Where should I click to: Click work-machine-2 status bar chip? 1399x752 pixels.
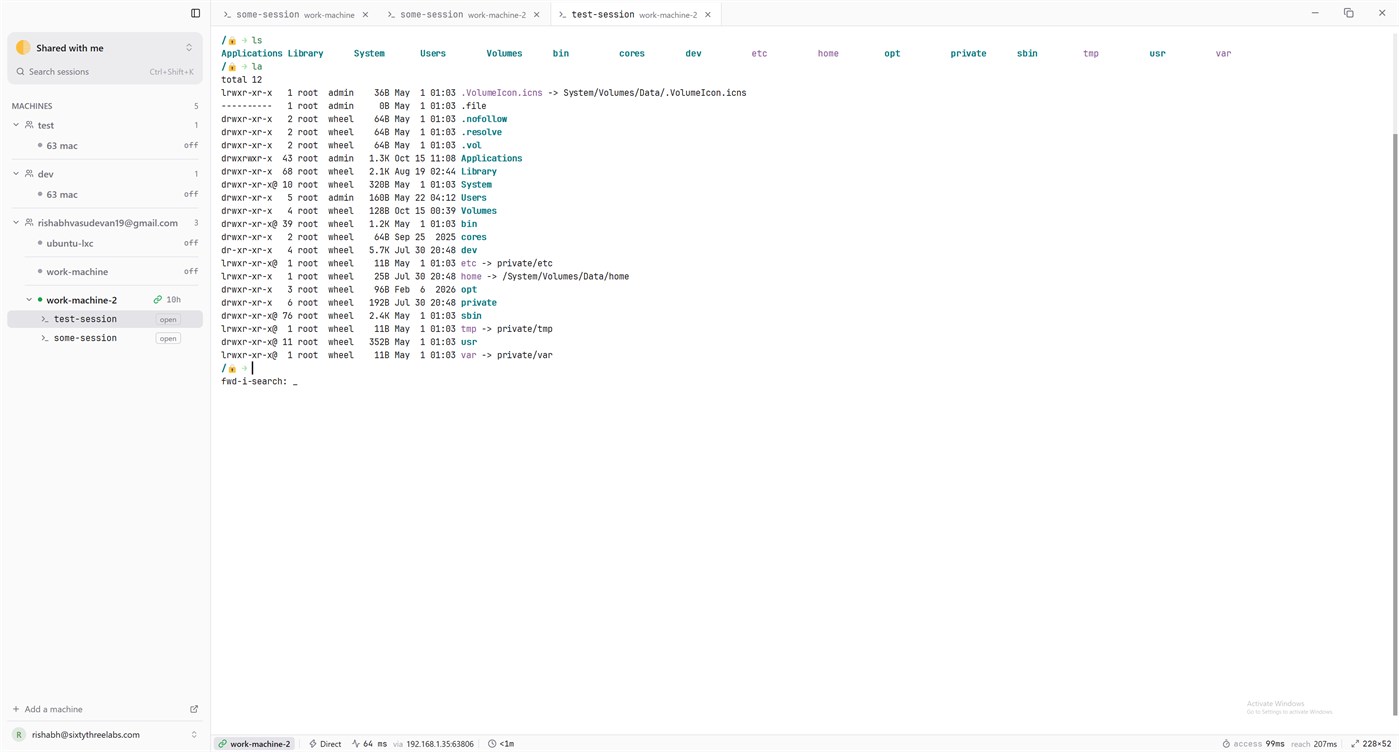pos(255,744)
